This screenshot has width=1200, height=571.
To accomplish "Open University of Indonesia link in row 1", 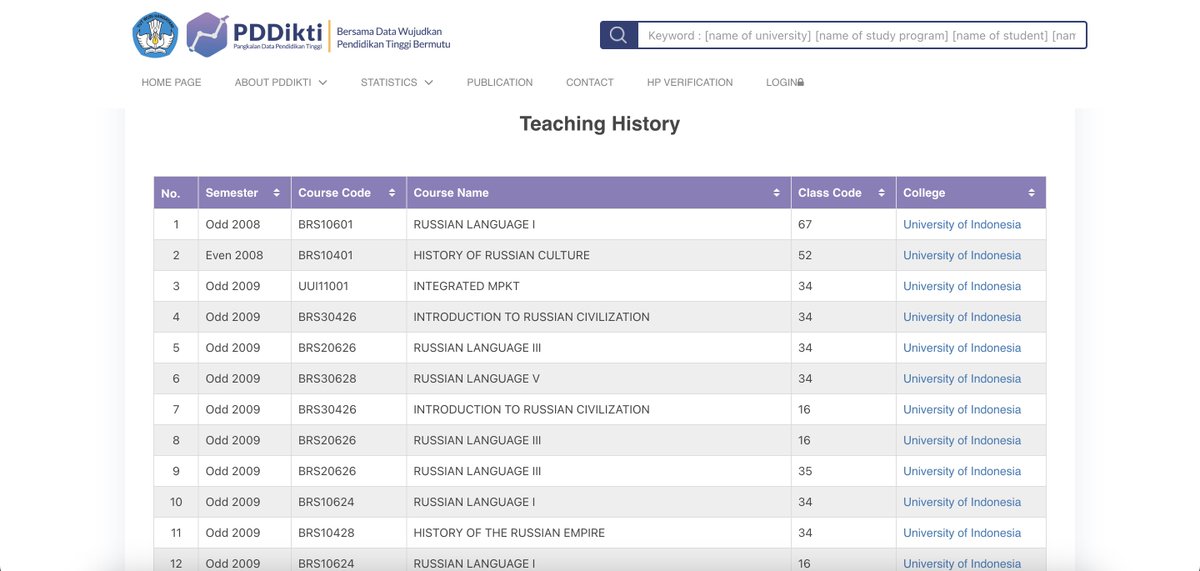I will point(962,224).
